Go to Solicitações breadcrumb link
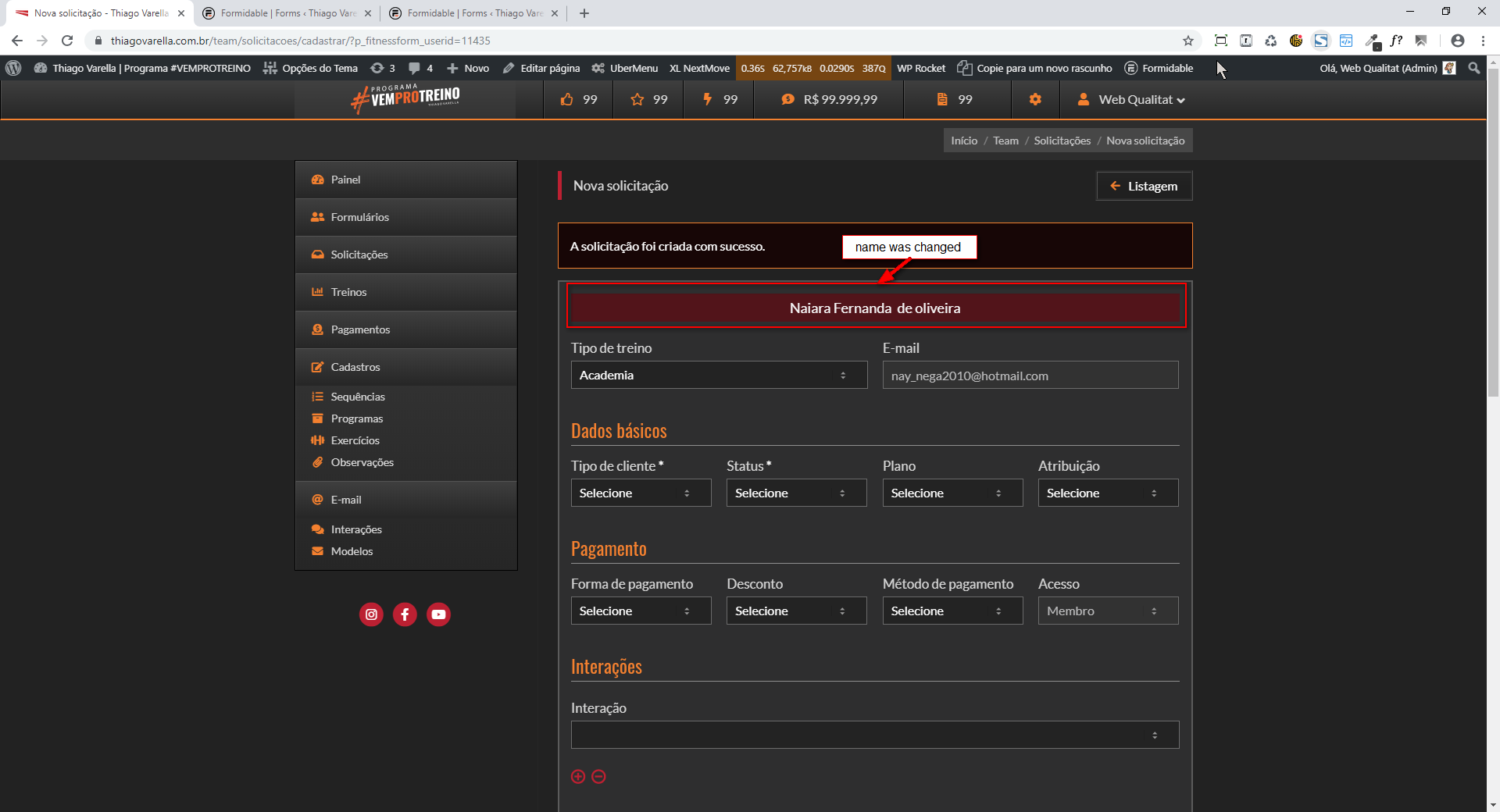The height and width of the screenshot is (812, 1500). point(1062,141)
